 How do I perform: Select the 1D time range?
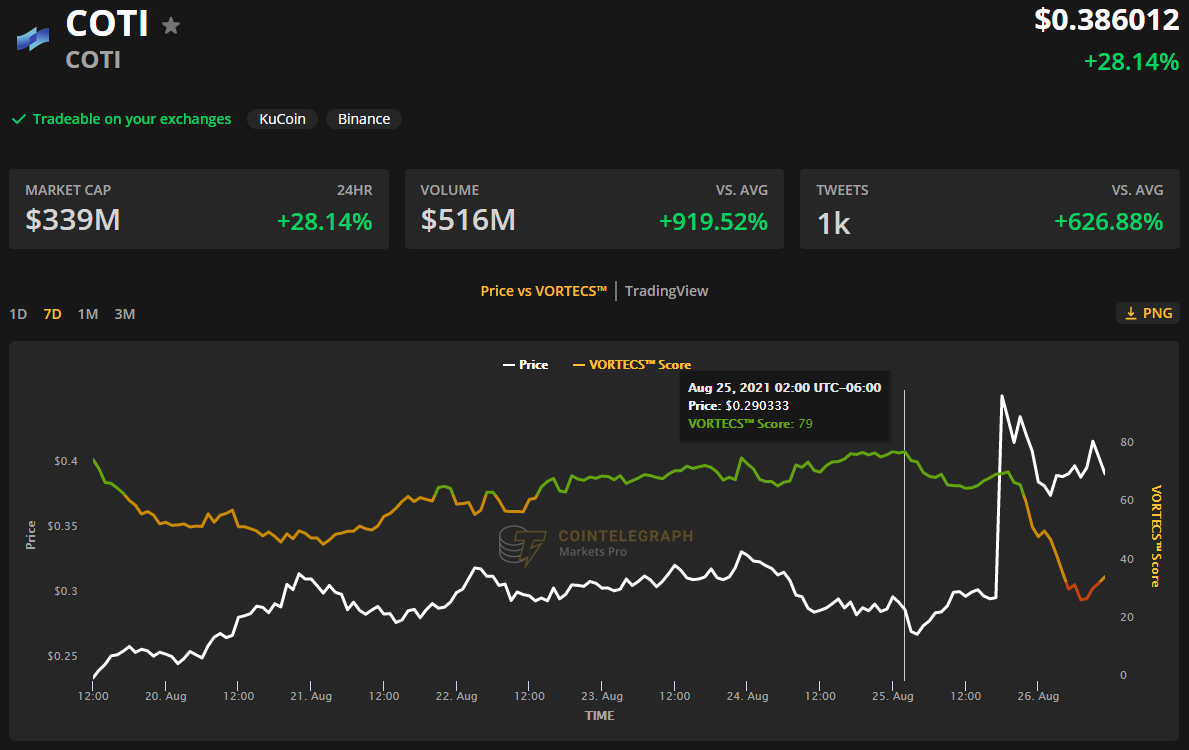click(18, 314)
